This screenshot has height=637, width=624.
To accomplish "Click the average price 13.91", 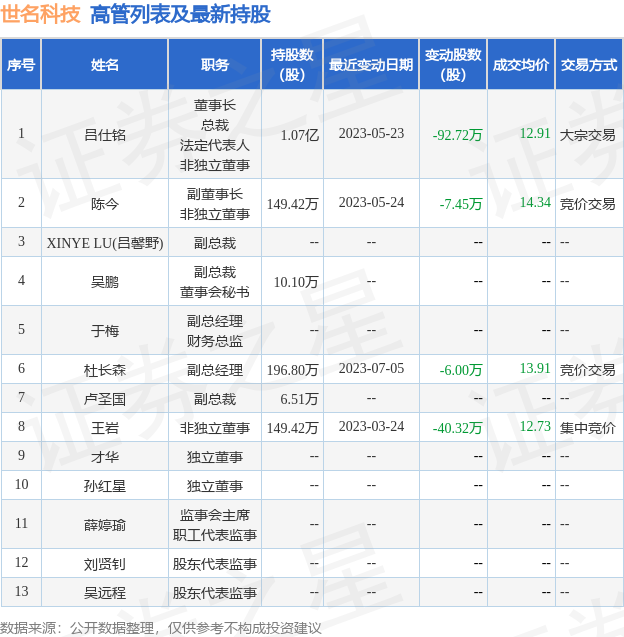I will click(535, 368).
